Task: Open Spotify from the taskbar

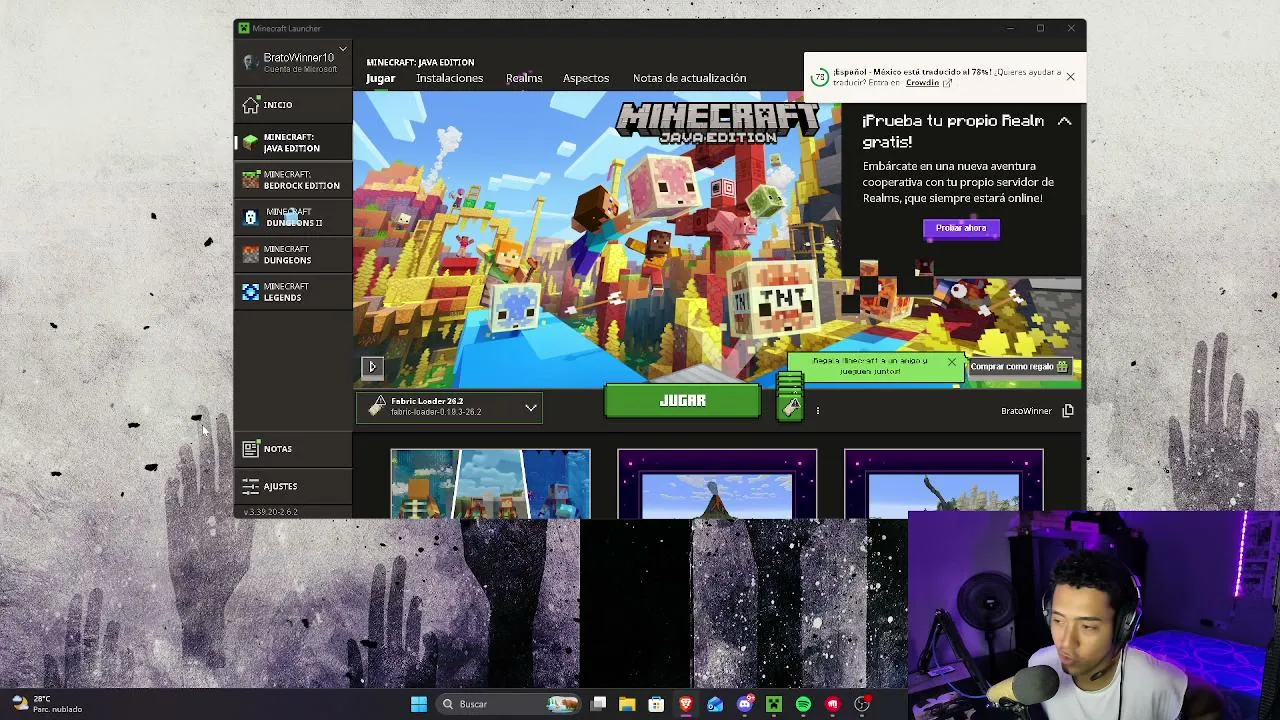Action: coord(803,704)
